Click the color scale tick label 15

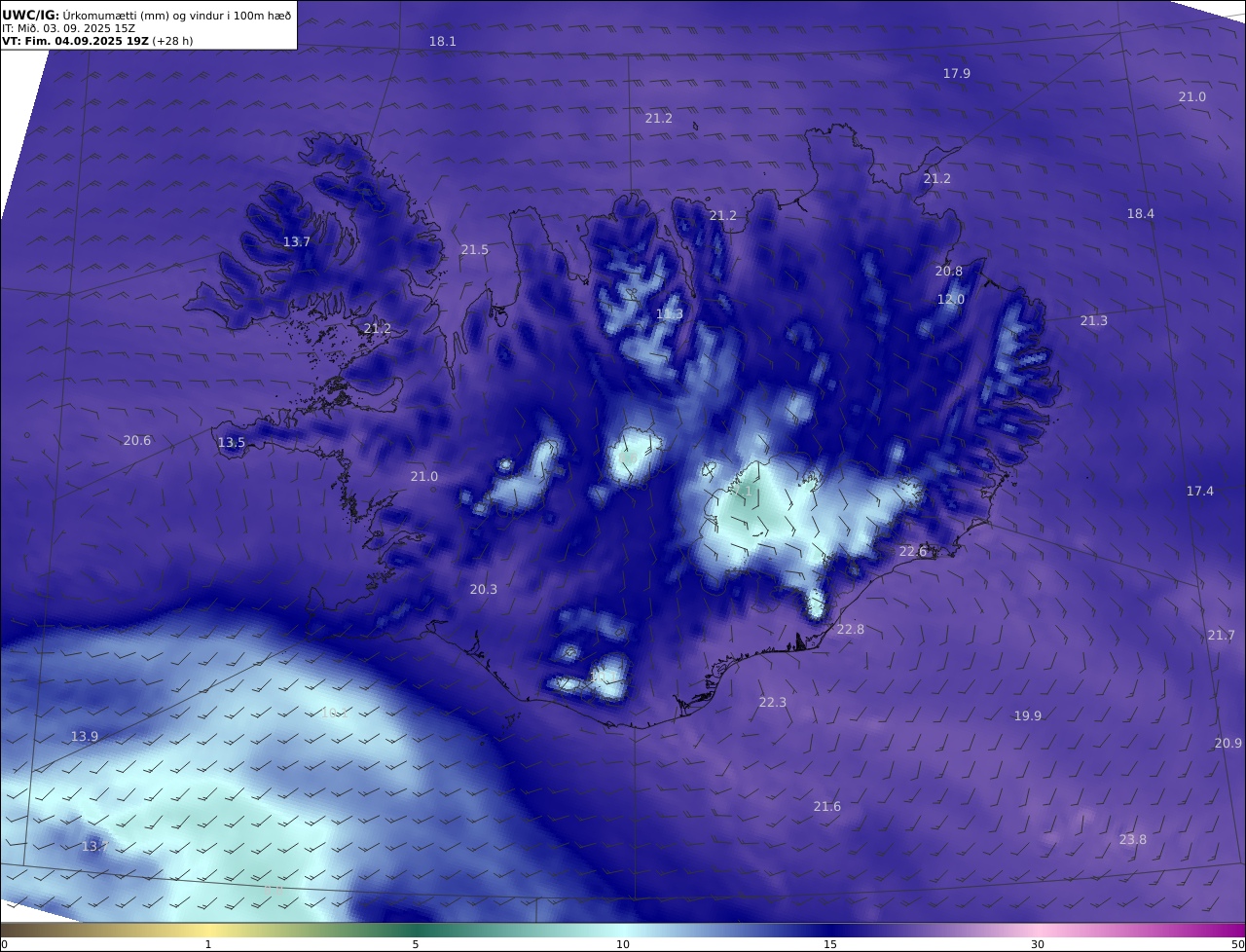[x=830, y=944]
